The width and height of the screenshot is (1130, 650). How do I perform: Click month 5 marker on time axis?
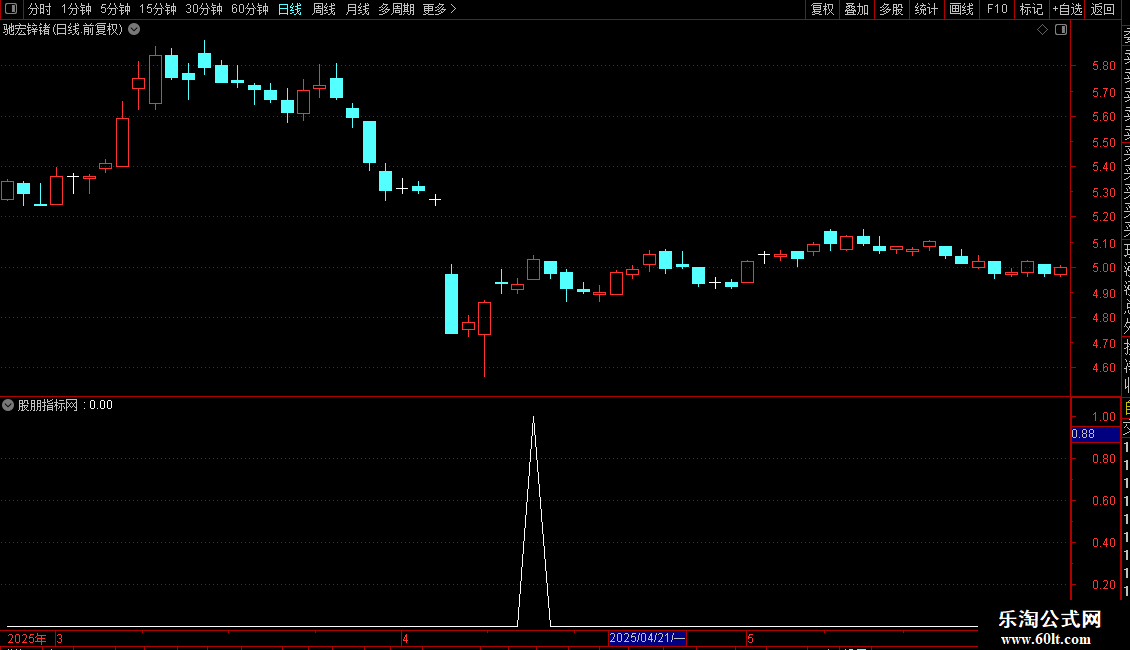(x=750, y=638)
